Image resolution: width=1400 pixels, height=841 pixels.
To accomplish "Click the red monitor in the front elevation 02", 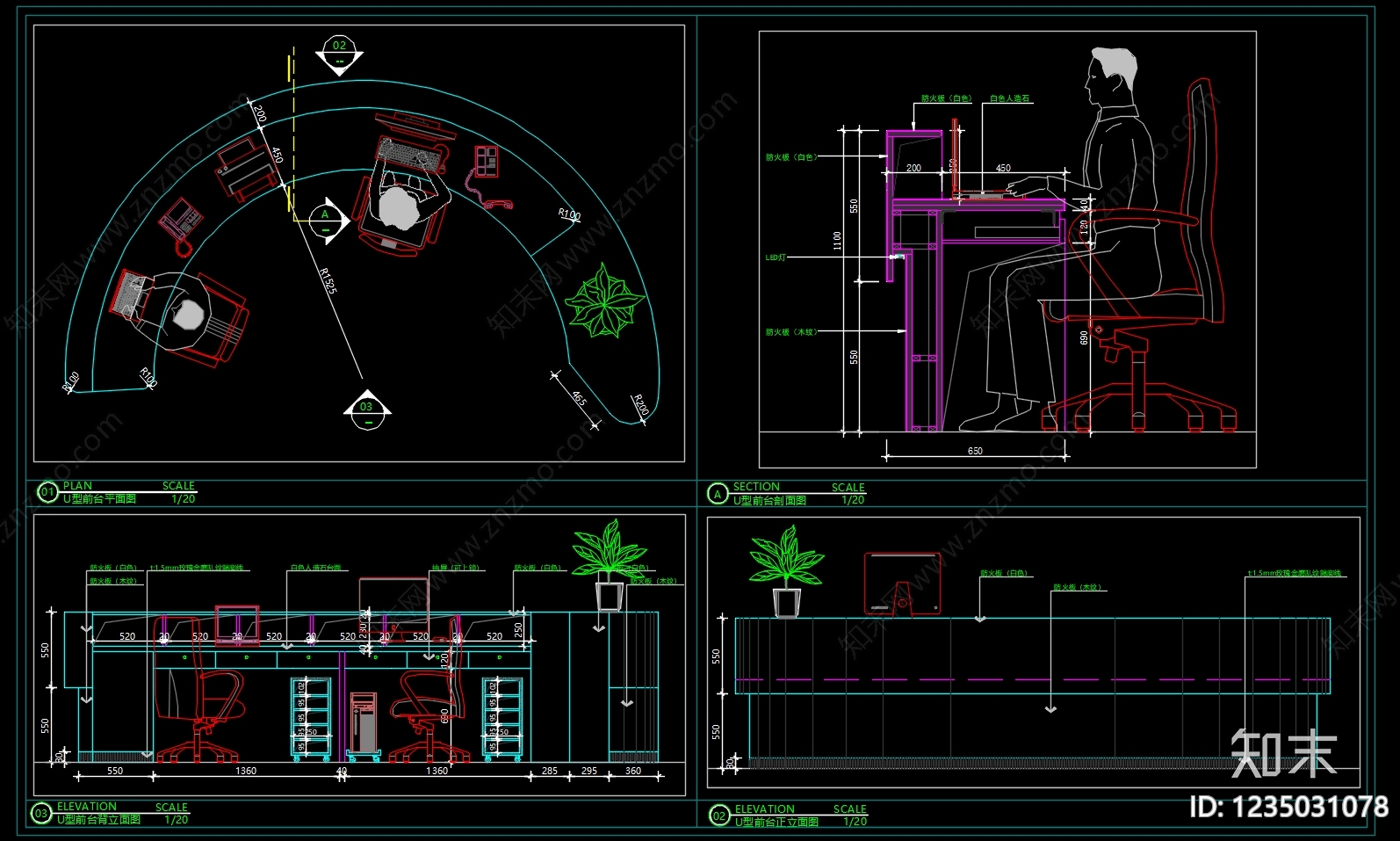I will click(x=902, y=584).
